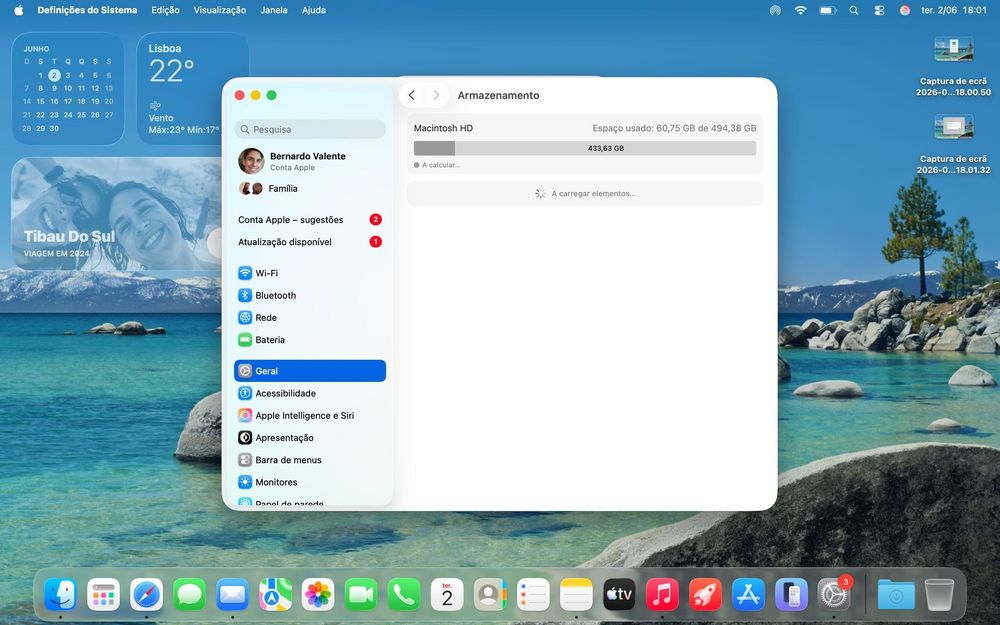
Task: Open Família settings
Action: [x=310, y=188]
